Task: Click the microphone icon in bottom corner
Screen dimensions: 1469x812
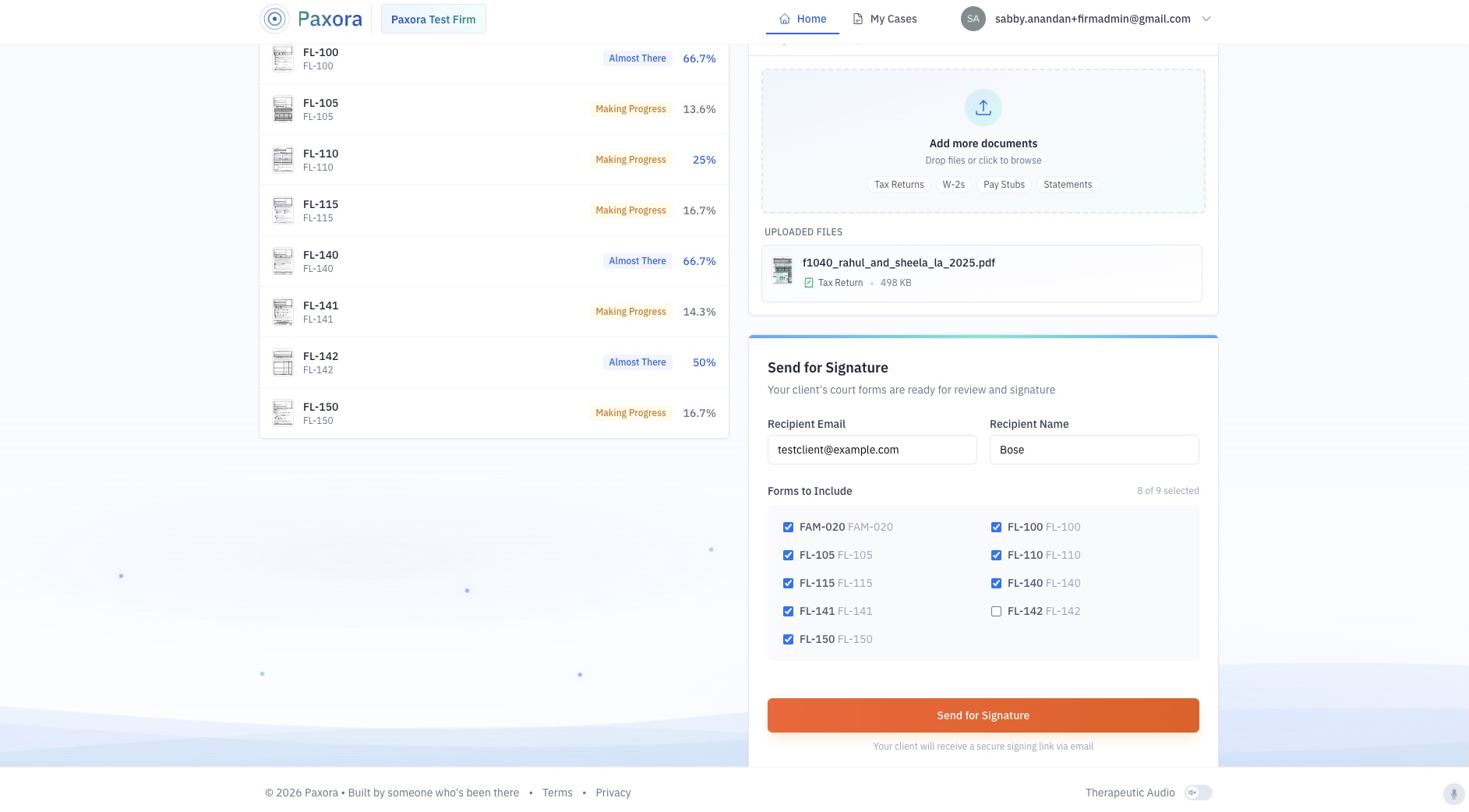Action: click(1453, 793)
